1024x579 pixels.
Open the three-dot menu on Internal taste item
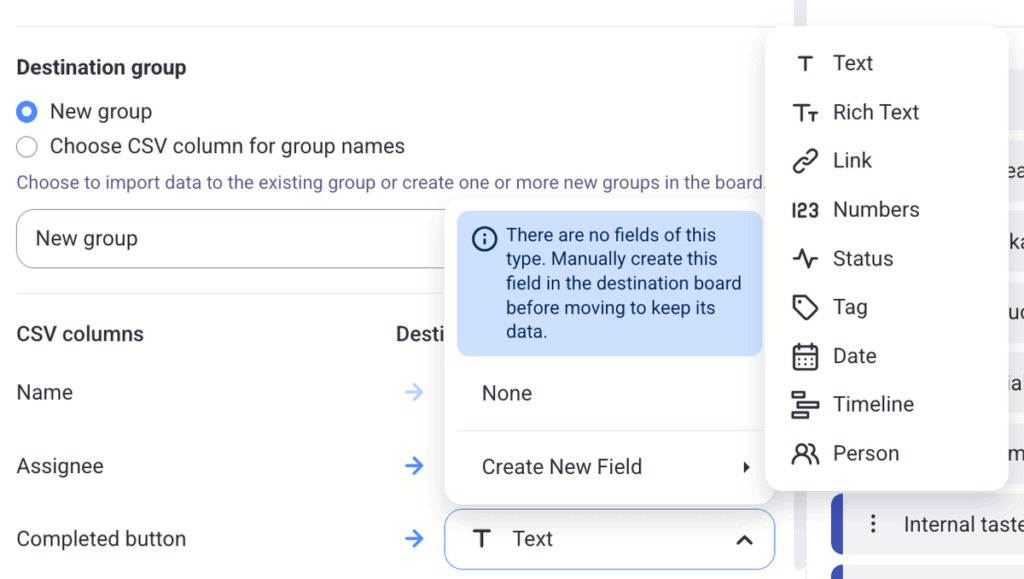coord(873,523)
